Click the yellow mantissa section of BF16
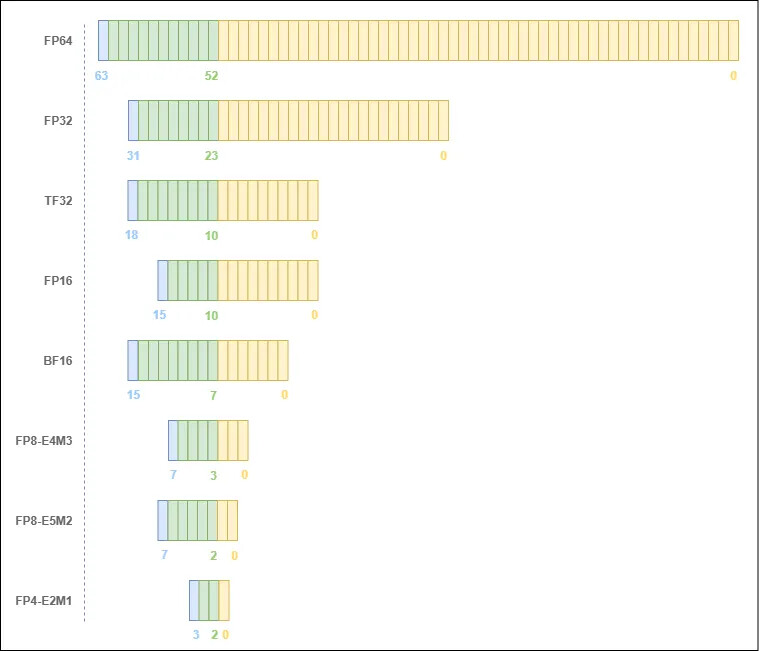 click(253, 360)
